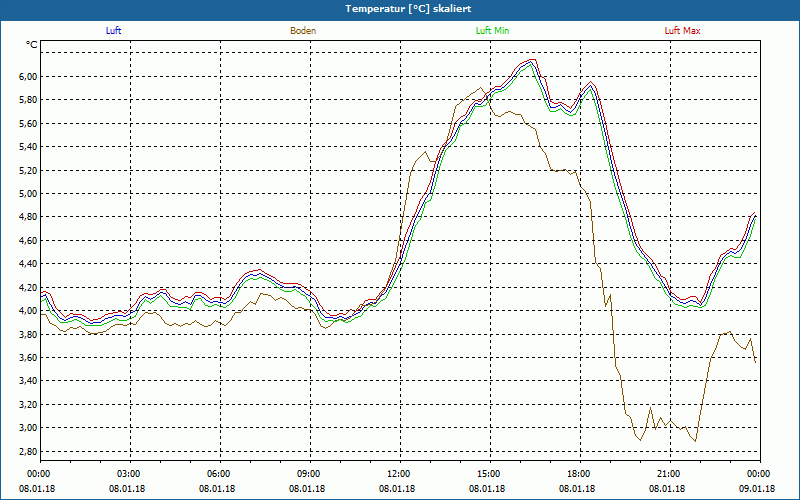
Task: Click the 3,00 y-axis value
Action: point(29,428)
